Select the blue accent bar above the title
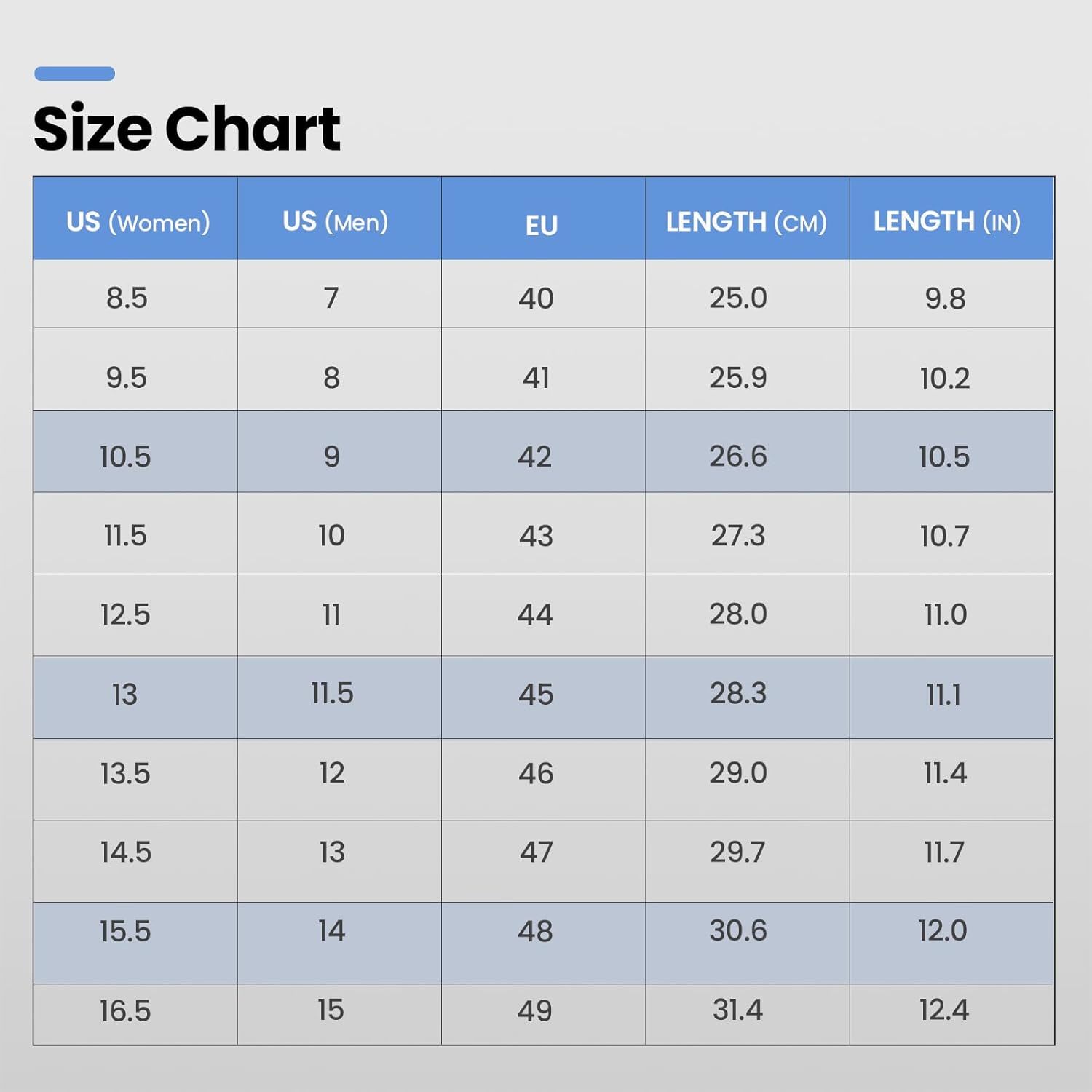Viewport: 1092px width, 1092px height. coord(74,74)
